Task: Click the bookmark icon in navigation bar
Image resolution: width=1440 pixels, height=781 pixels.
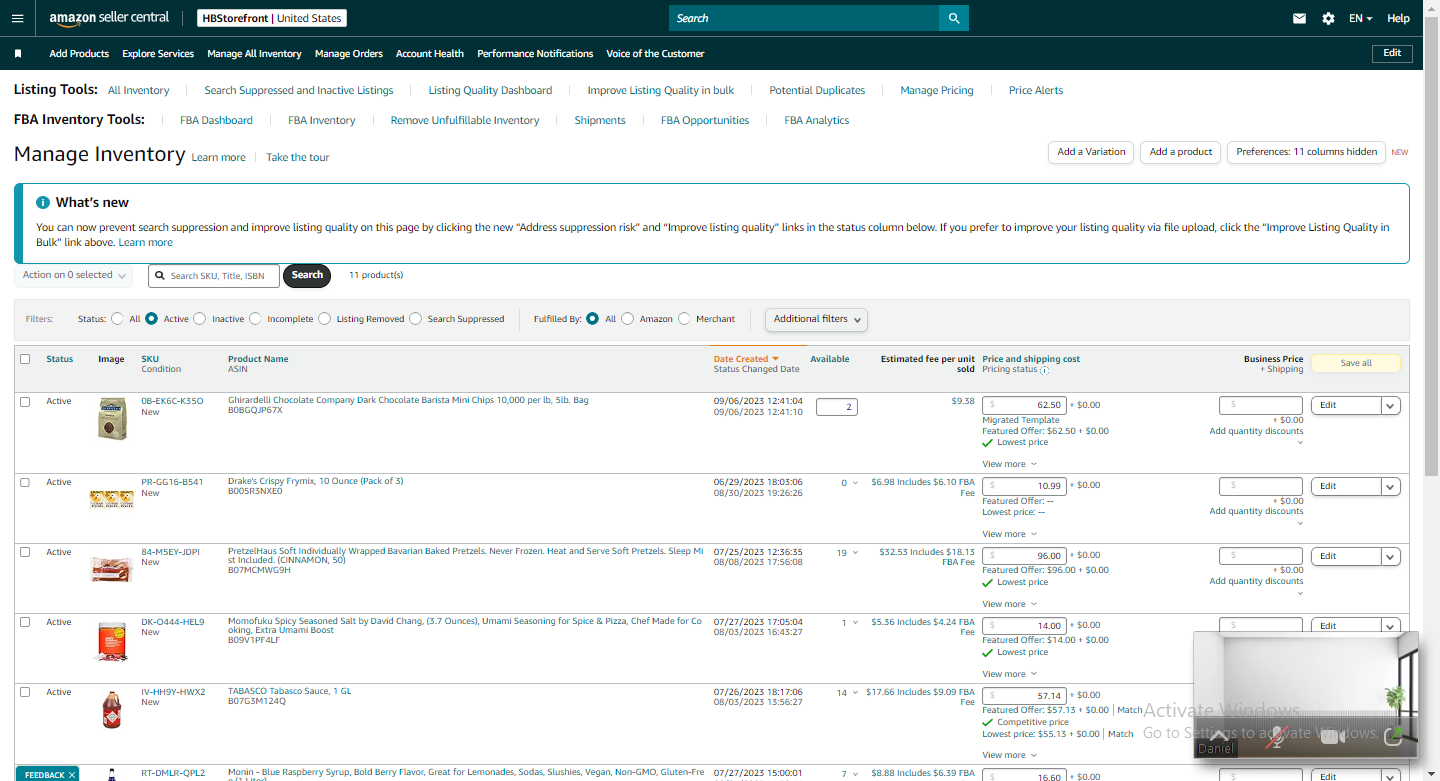Action: pos(18,54)
